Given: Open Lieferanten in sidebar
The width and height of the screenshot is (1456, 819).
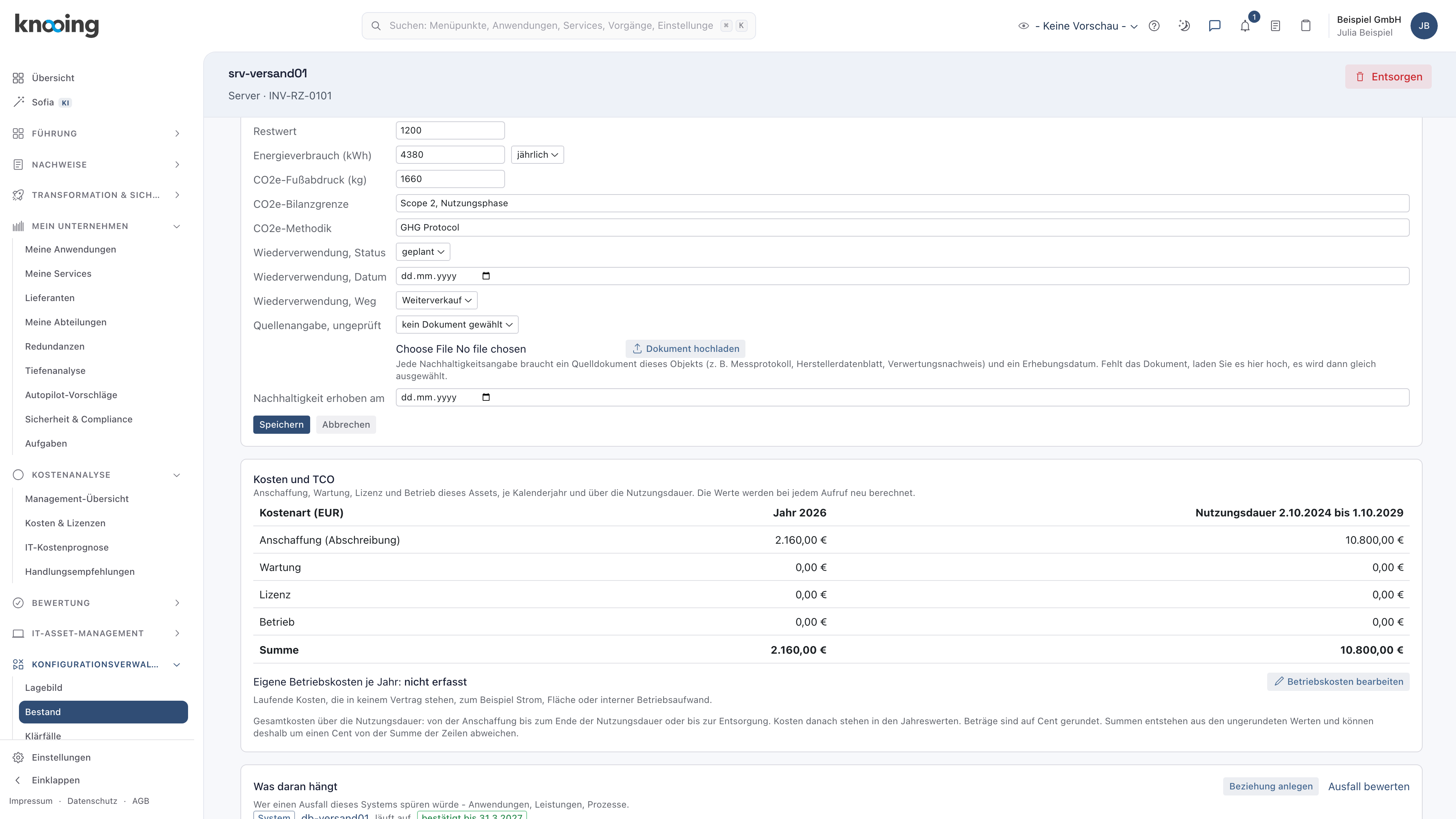Looking at the screenshot, I should click(x=50, y=298).
